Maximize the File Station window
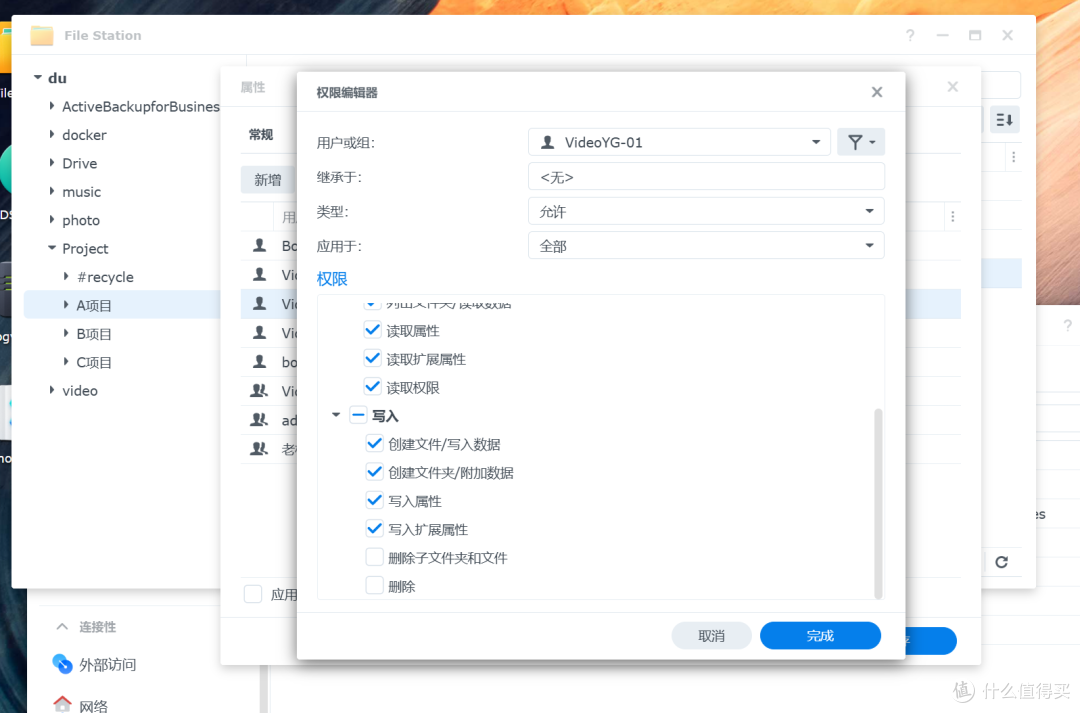The height and width of the screenshot is (713, 1080). tap(975, 35)
